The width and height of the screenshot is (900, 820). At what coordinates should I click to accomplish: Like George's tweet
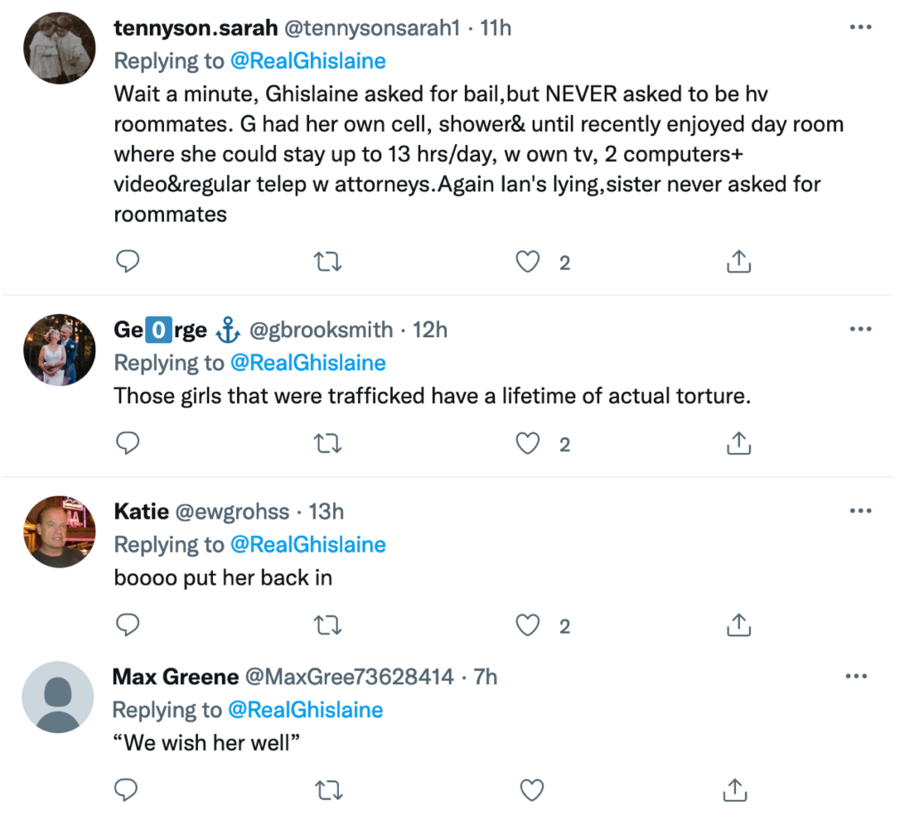coord(527,443)
